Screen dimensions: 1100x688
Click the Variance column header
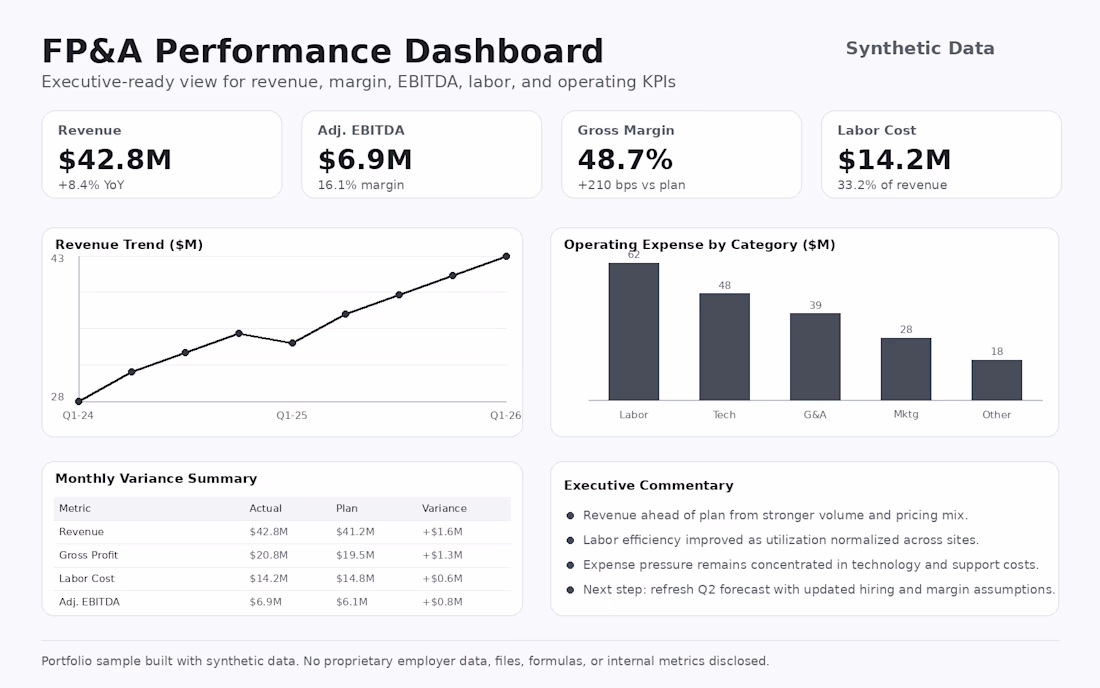coord(444,508)
